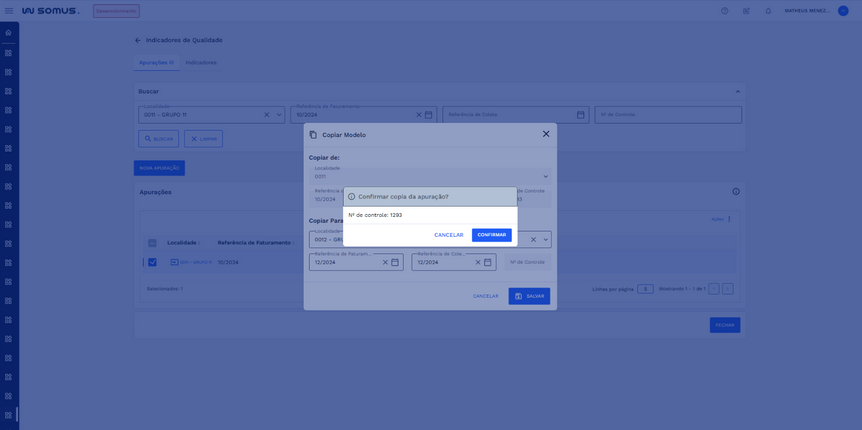Switch to the Indicadores tab
The image size is (862, 430).
click(201, 62)
